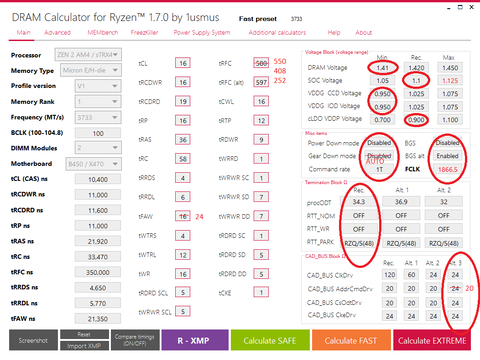Click the R - XMP button
The height and width of the screenshot is (360, 480).
click(195, 340)
